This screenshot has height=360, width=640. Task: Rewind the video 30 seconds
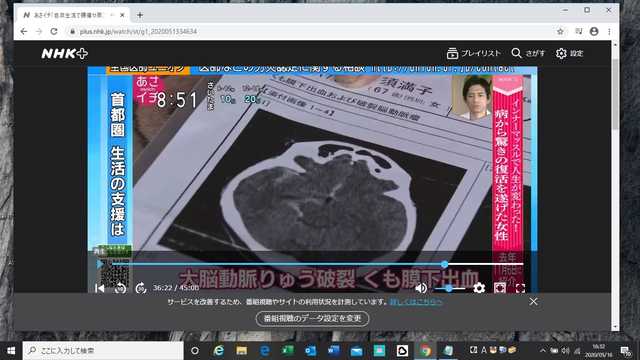pos(120,288)
